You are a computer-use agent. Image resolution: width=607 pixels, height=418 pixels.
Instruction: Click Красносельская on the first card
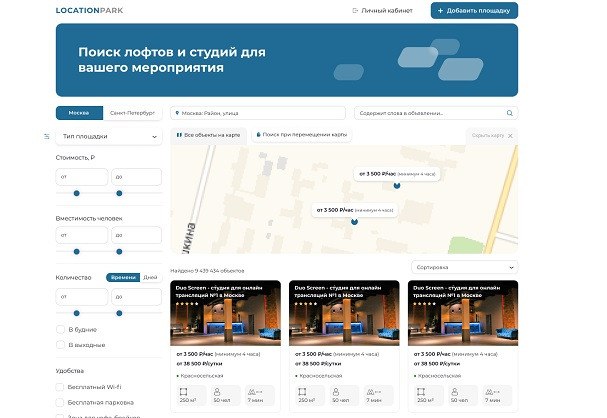[202, 376]
